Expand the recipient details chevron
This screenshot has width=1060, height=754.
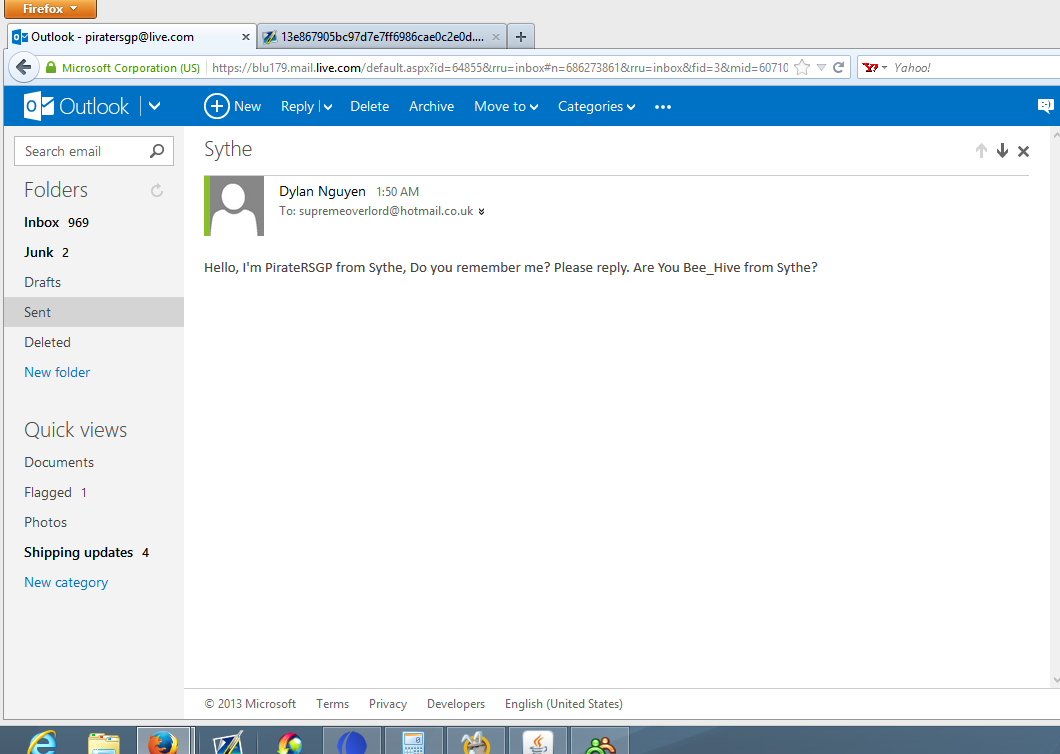tap(481, 212)
